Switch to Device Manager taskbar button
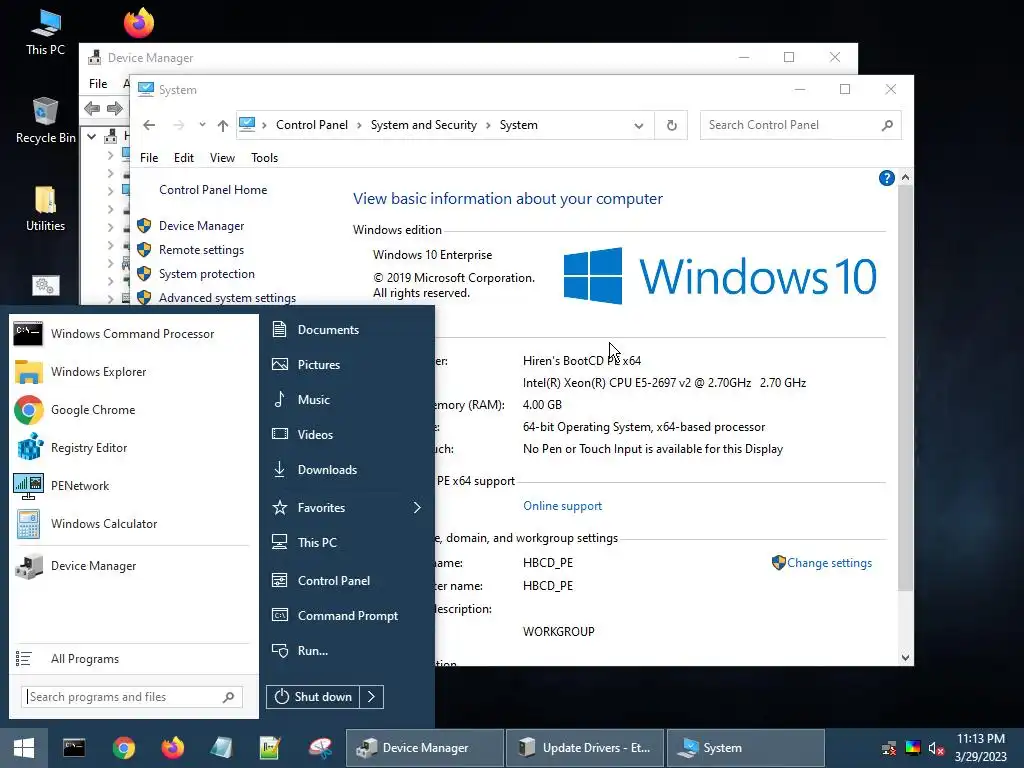This screenshot has height=768, width=1024. pyautogui.click(x=425, y=748)
